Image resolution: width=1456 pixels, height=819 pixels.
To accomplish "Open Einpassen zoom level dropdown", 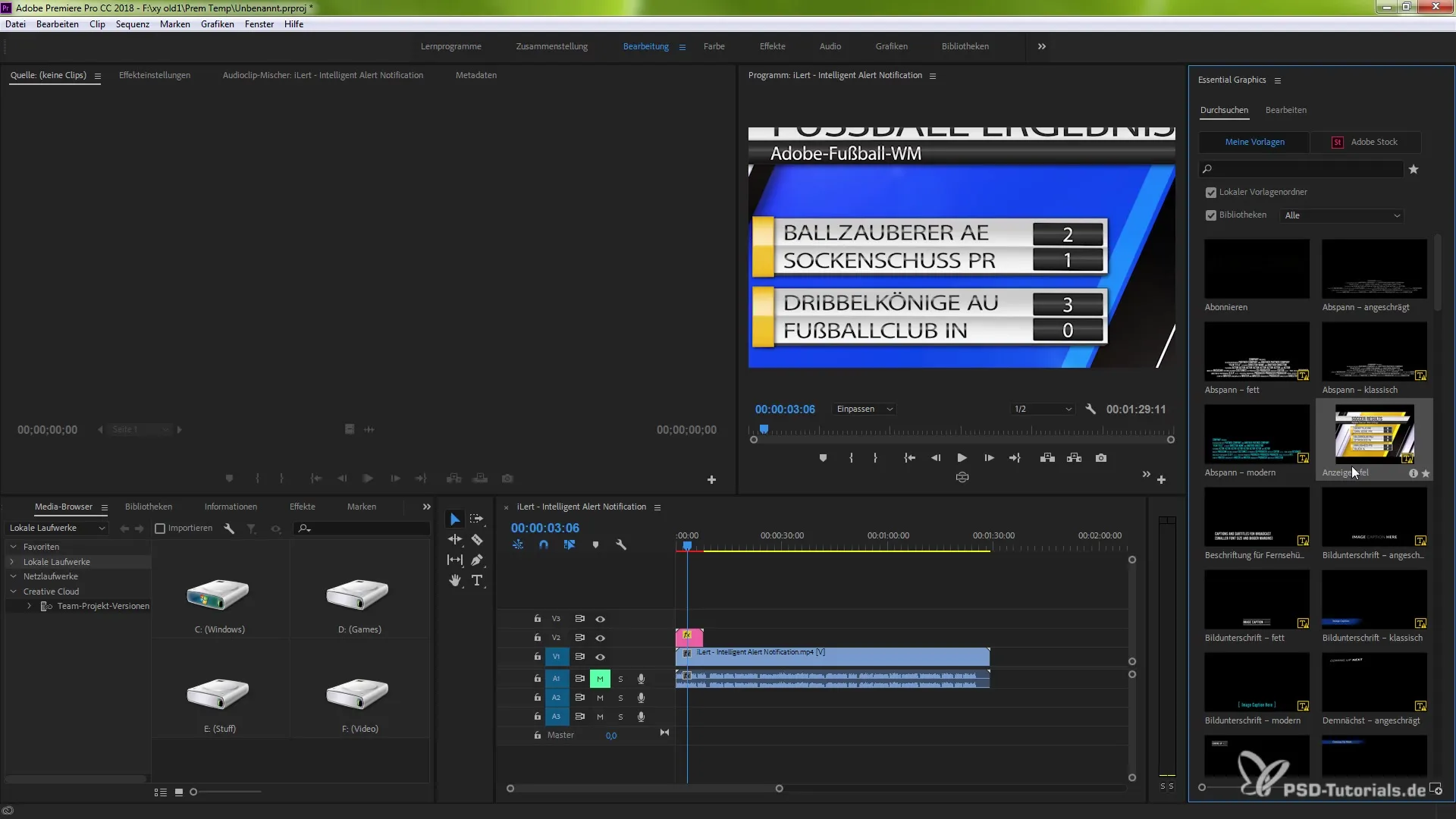I will point(864,409).
